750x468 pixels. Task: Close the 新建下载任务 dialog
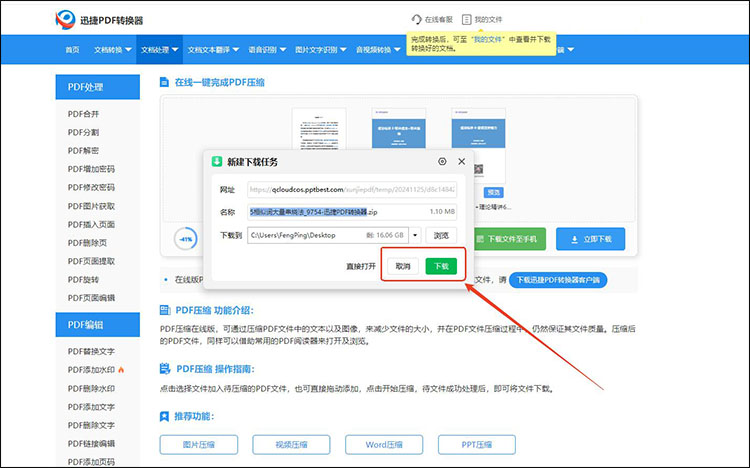click(x=462, y=162)
